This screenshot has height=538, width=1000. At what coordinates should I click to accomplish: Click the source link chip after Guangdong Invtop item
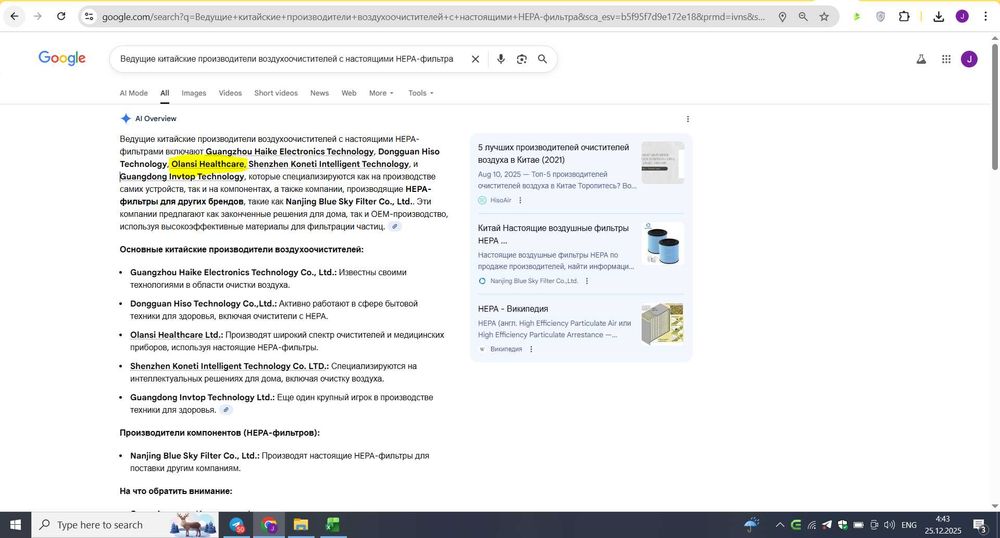[225, 410]
